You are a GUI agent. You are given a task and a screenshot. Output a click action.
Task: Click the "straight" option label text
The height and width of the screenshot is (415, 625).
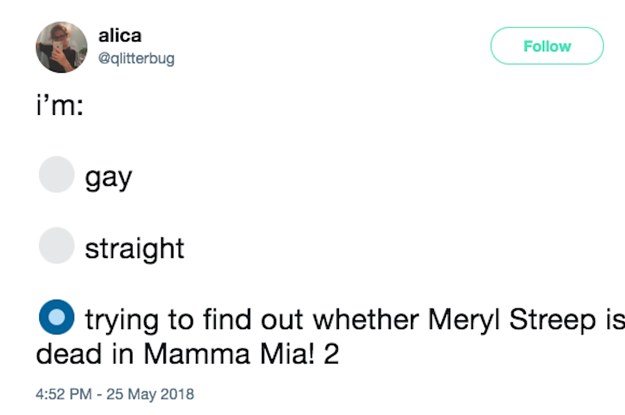coord(134,247)
